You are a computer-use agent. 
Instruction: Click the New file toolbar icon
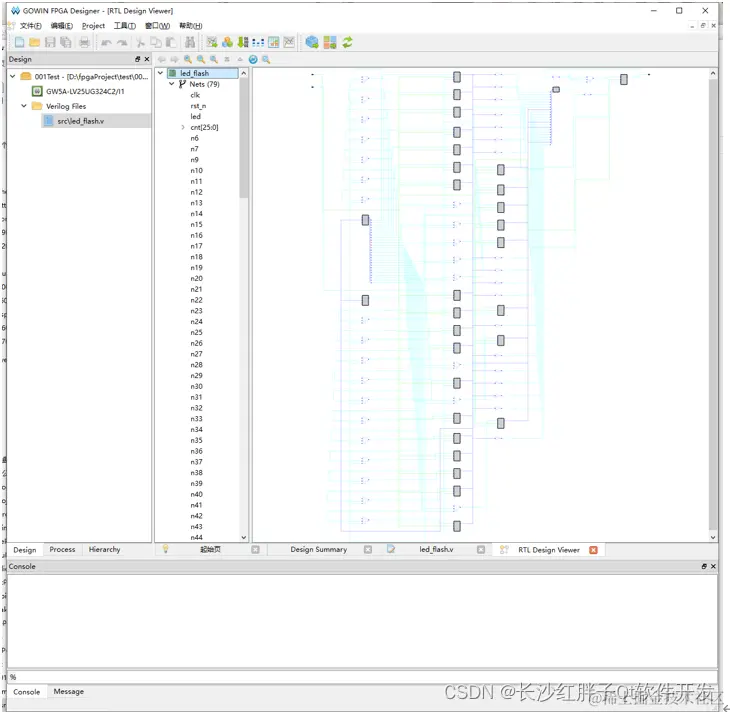(20, 42)
